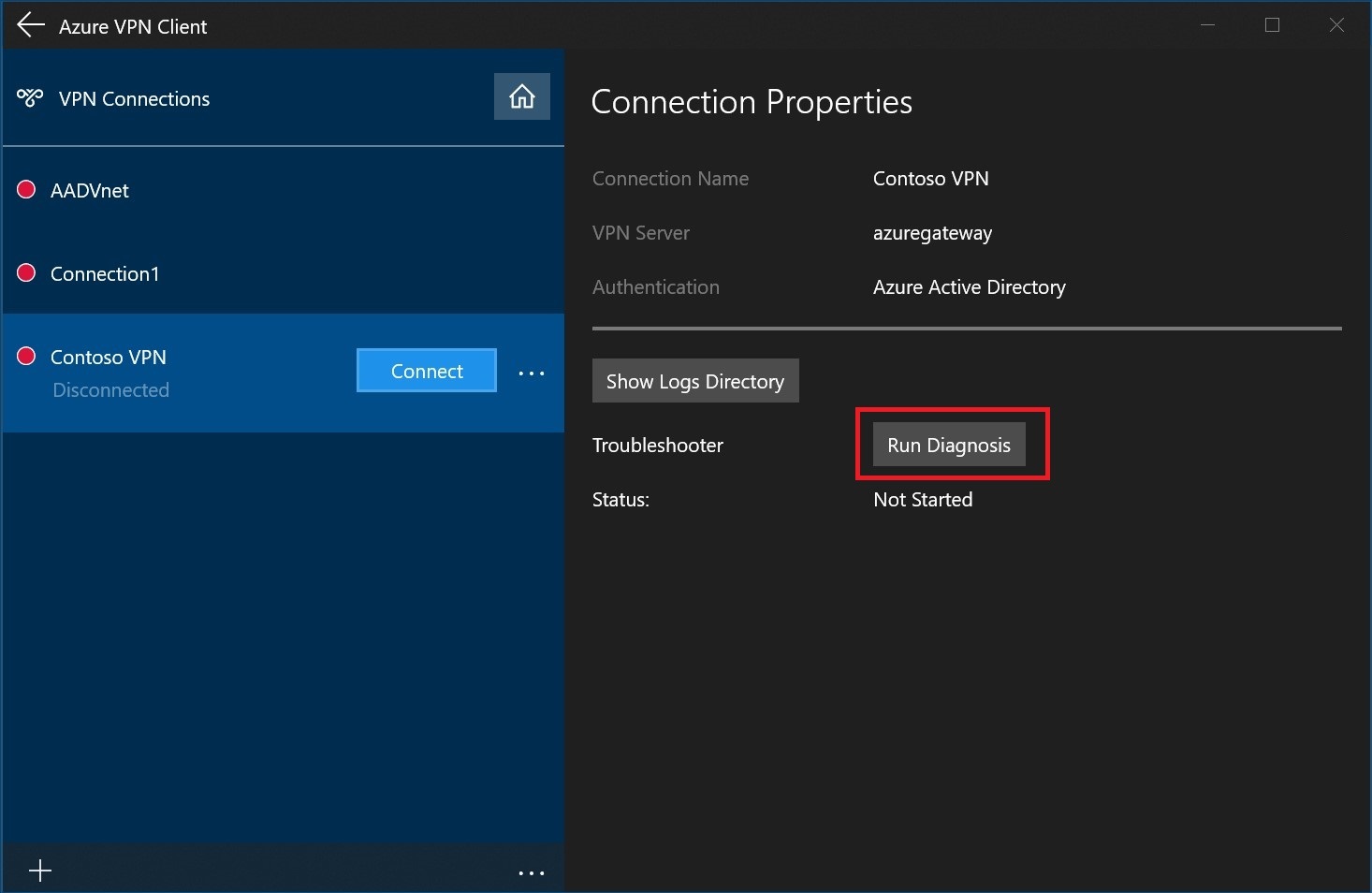Open Contoso VPN more options ellipsis
This screenshot has height=893, width=1372.
[x=531, y=373]
